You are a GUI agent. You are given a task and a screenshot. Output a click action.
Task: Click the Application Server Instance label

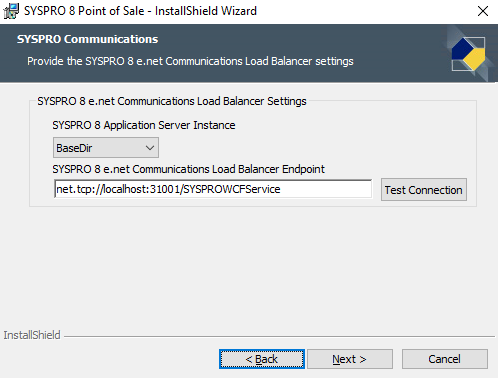(144, 125)
